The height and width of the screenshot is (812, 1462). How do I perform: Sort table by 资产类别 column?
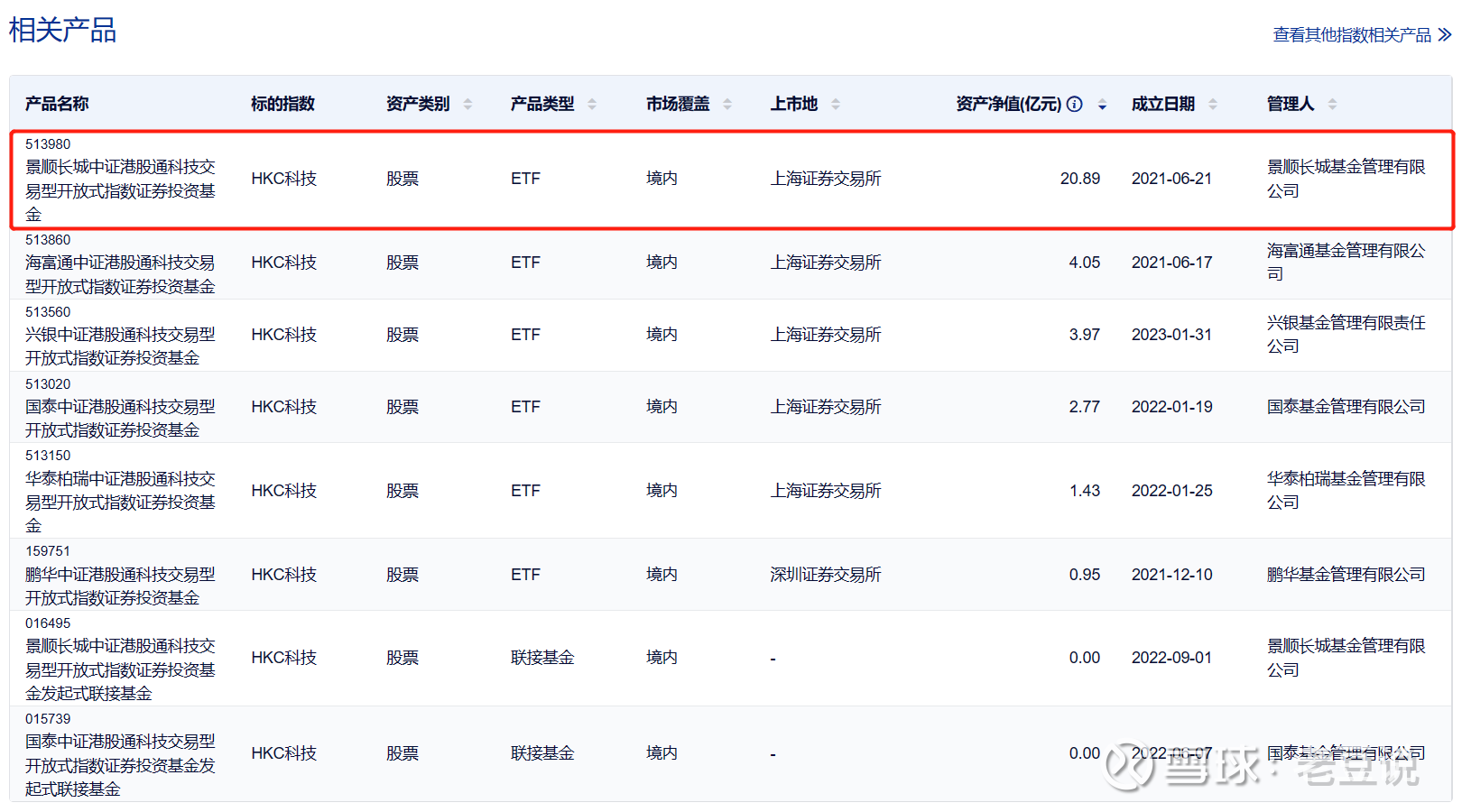(x=467, y=105)
